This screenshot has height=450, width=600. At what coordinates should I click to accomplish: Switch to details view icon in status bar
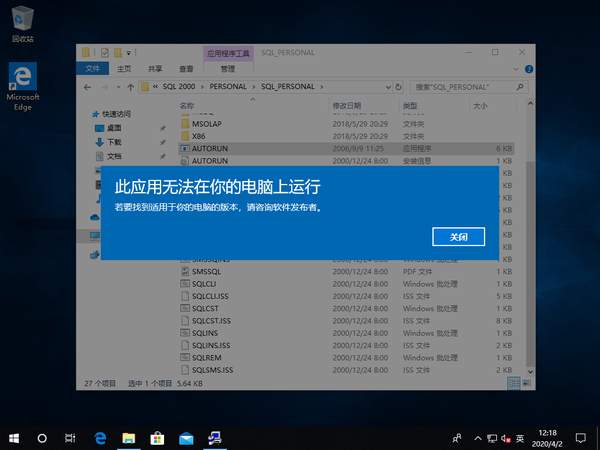(514, 383)
